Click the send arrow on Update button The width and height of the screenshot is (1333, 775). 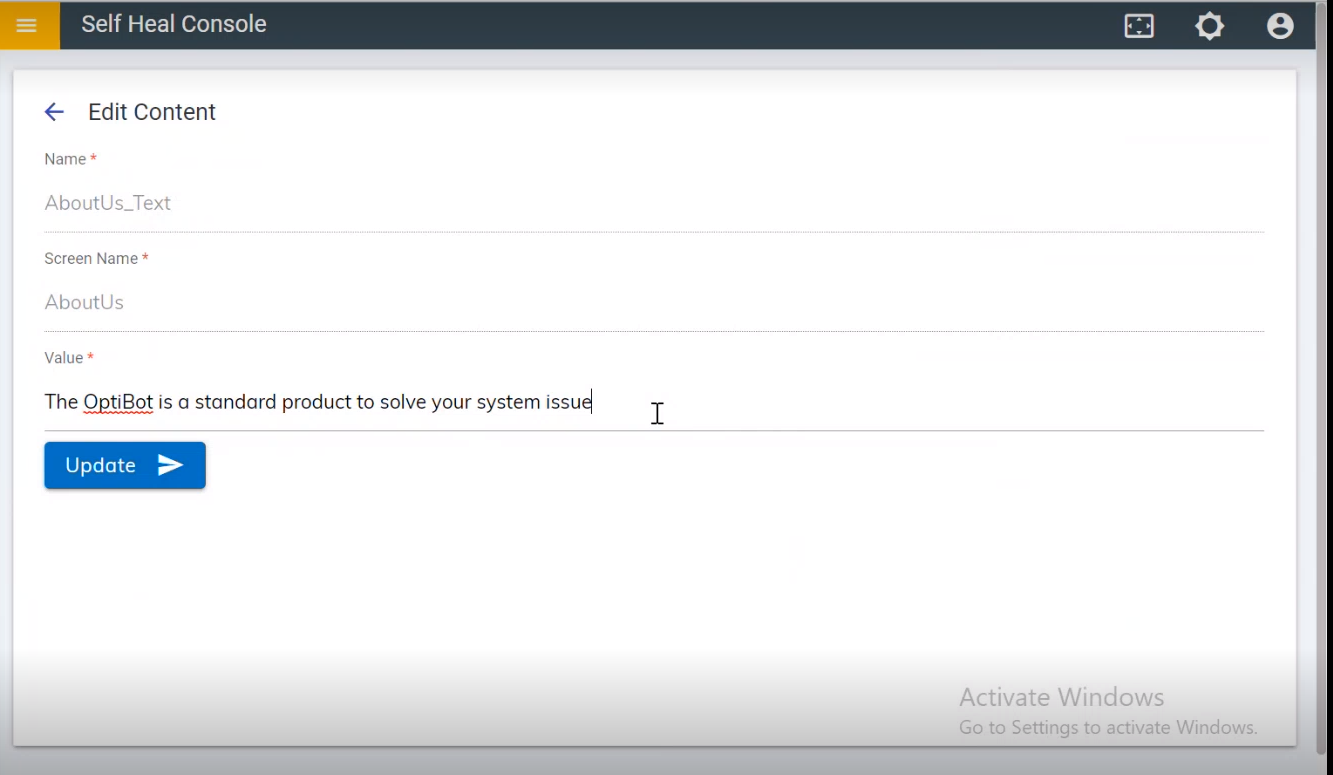point(170,465)
